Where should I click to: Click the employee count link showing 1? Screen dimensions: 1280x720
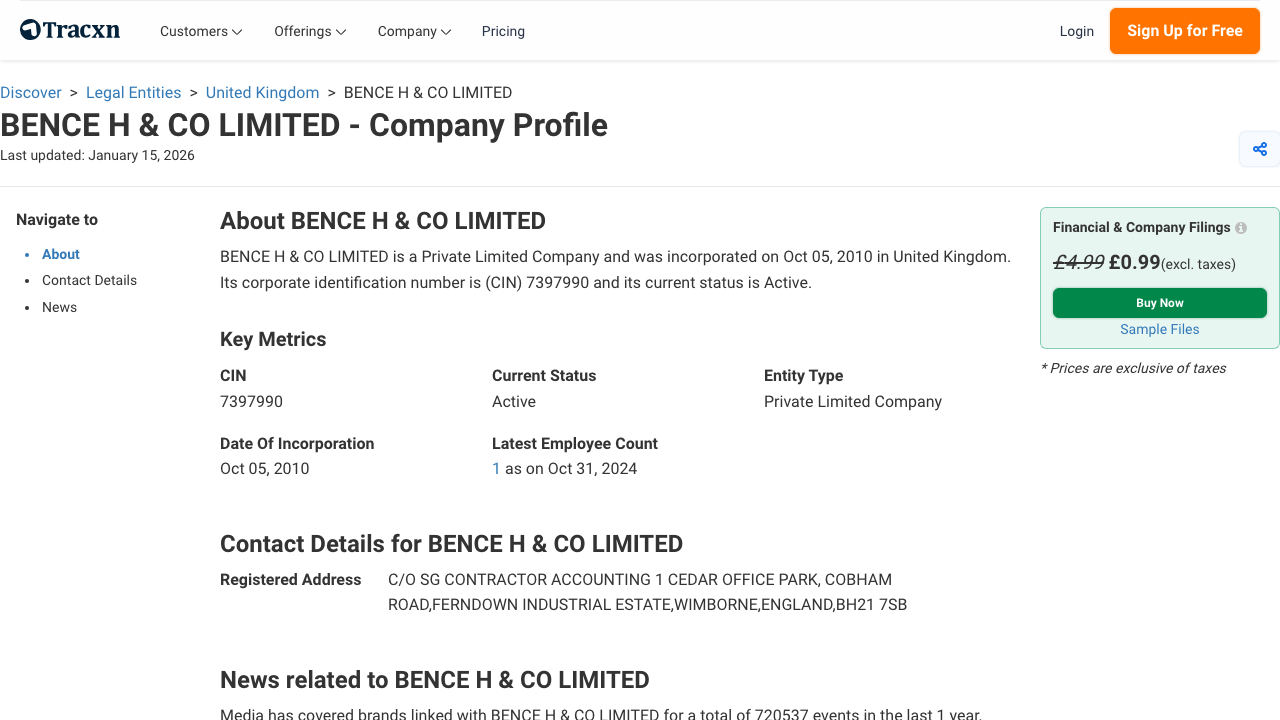(496, 468)
